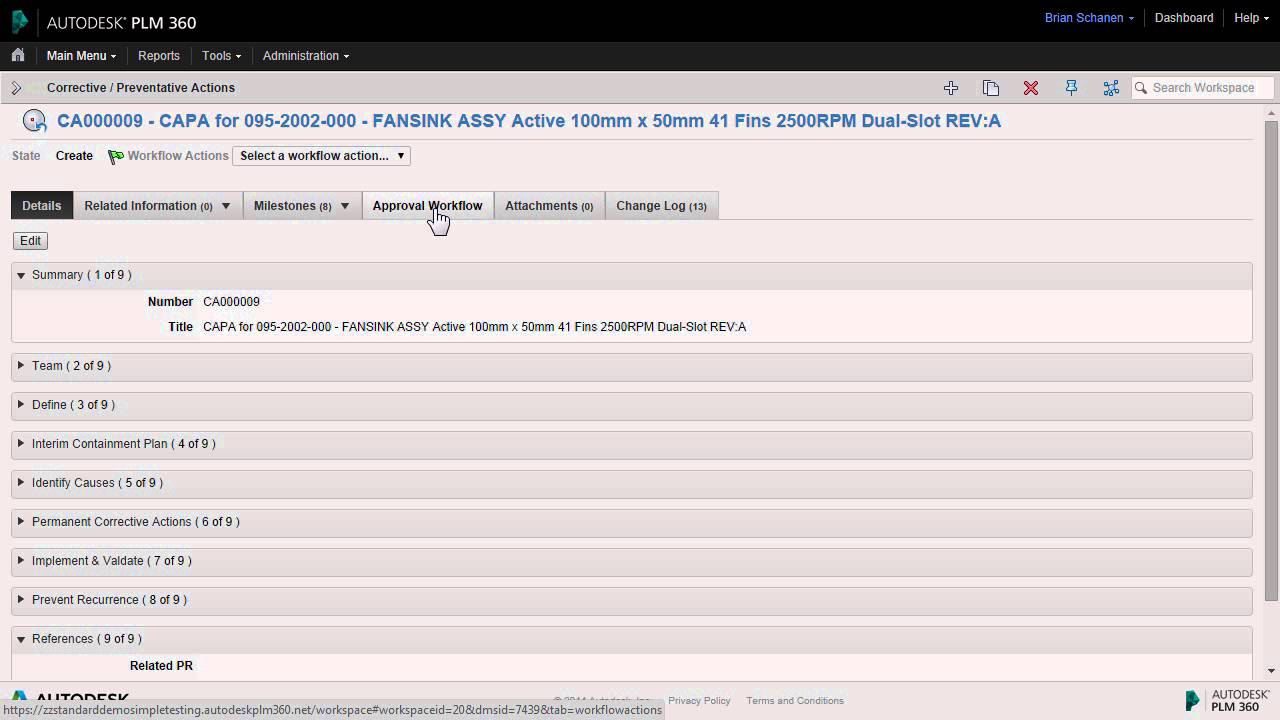Click the blue pin bookmark icon

point(1071,88)
